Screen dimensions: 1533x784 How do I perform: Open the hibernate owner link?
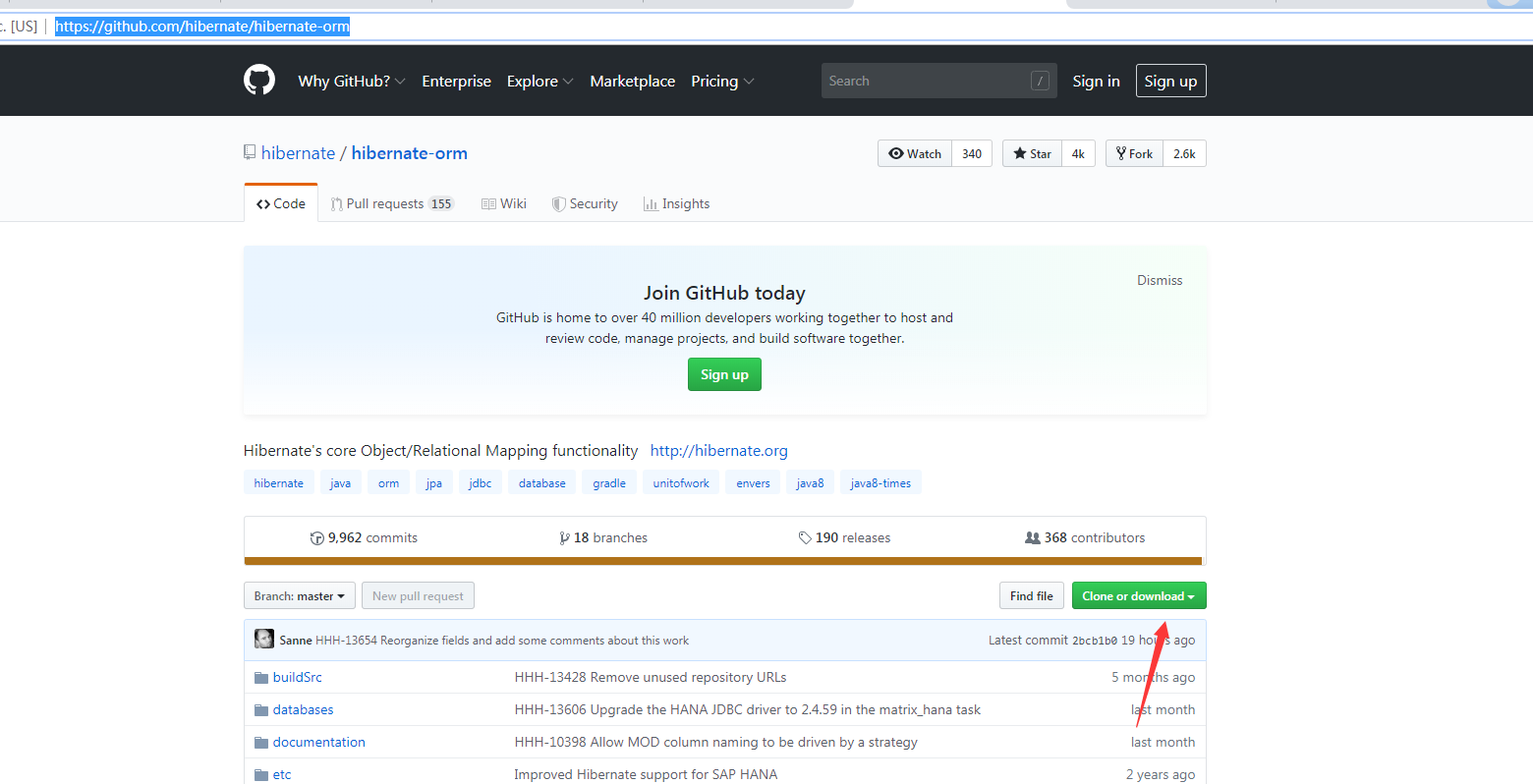pyautogui.click(x=298, y=153)
